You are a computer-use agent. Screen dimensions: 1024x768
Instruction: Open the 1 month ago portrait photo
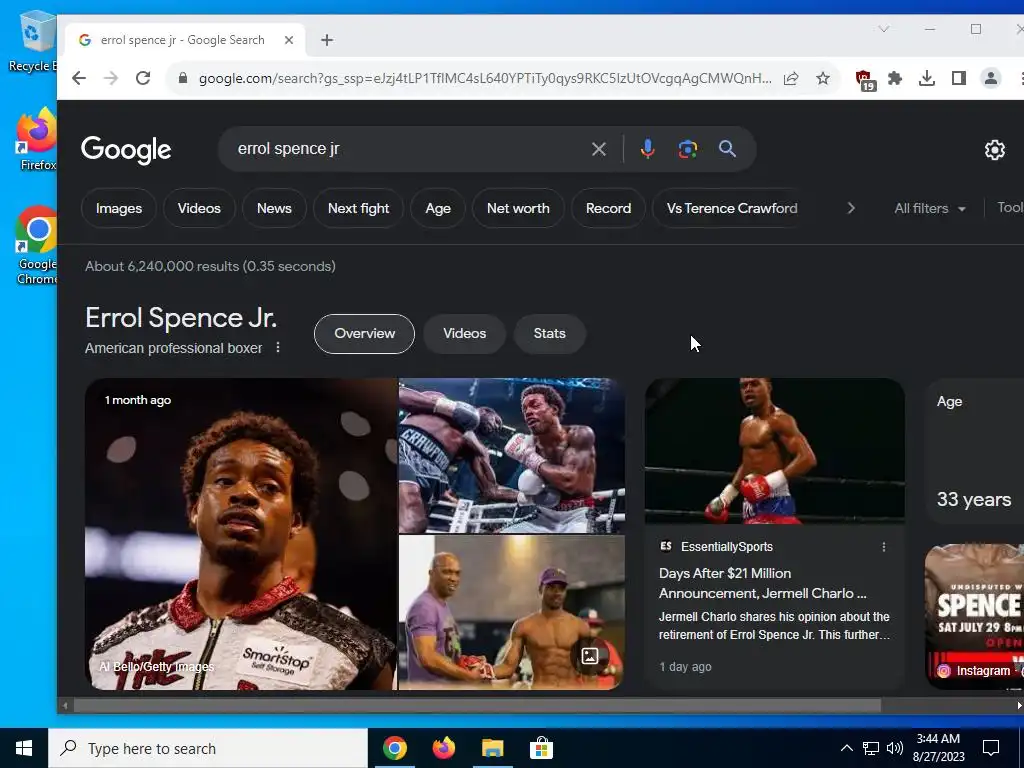coord(241,534)
